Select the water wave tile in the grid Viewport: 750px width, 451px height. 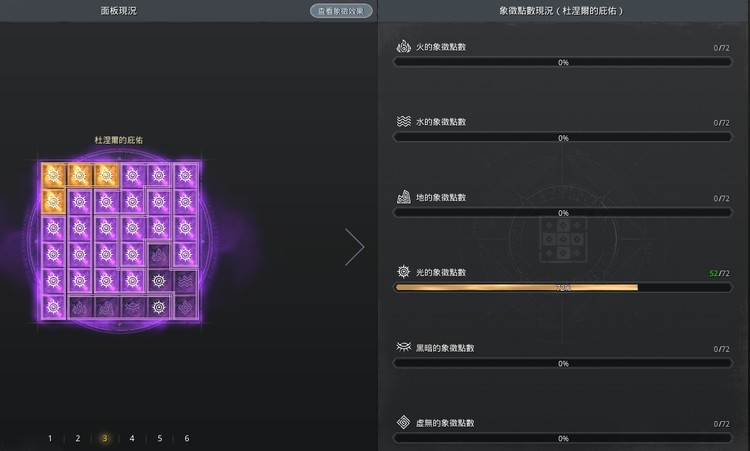(x=184, y=281)
